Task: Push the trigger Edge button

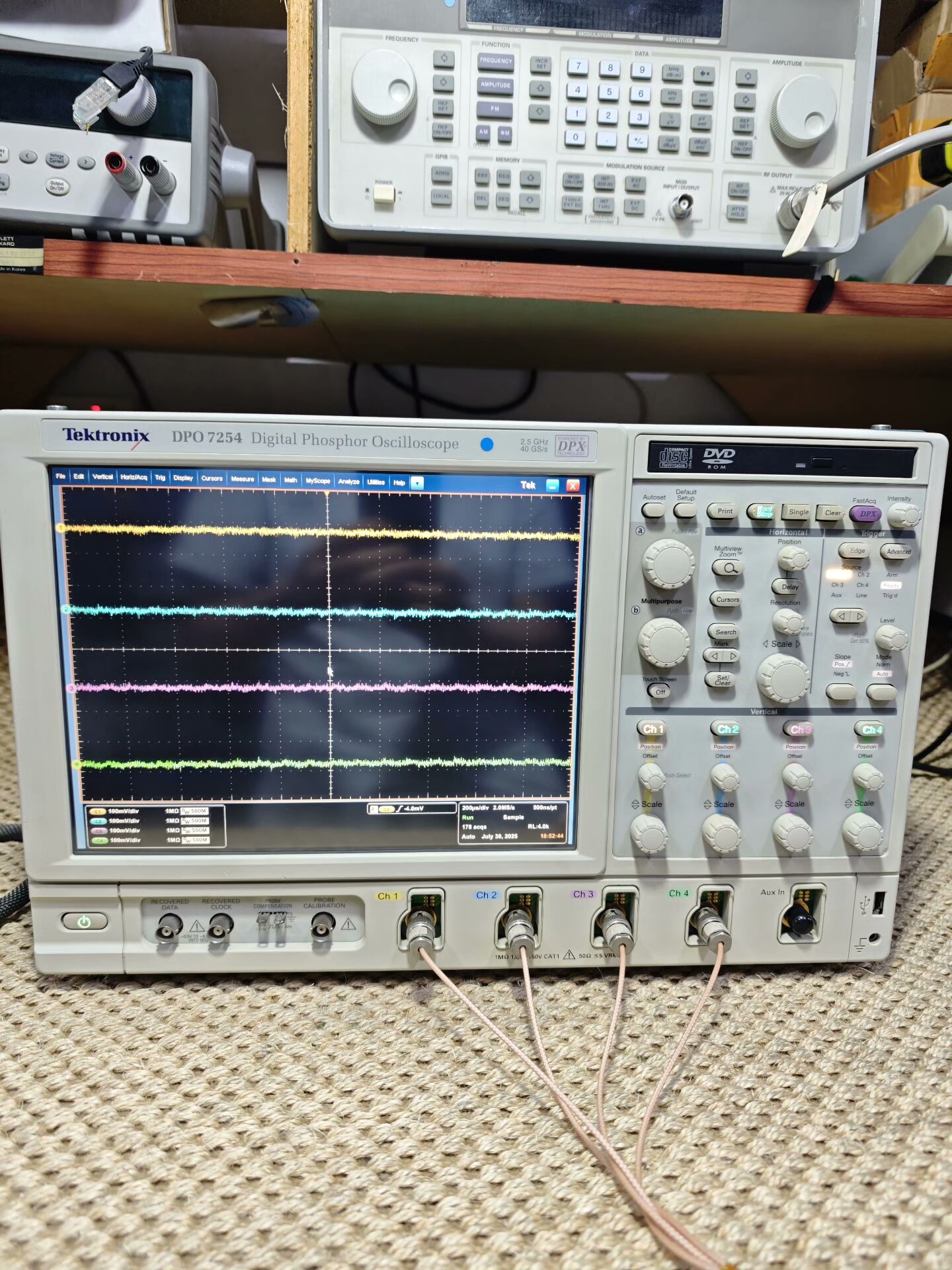Action: 855,550
